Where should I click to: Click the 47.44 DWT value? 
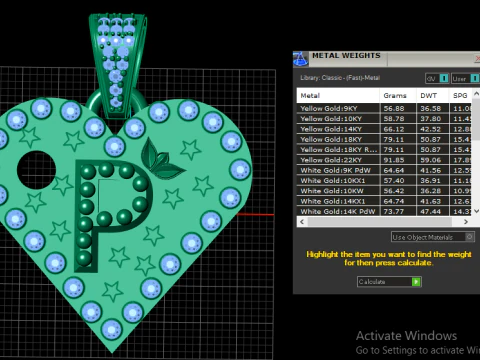[430, 211]
